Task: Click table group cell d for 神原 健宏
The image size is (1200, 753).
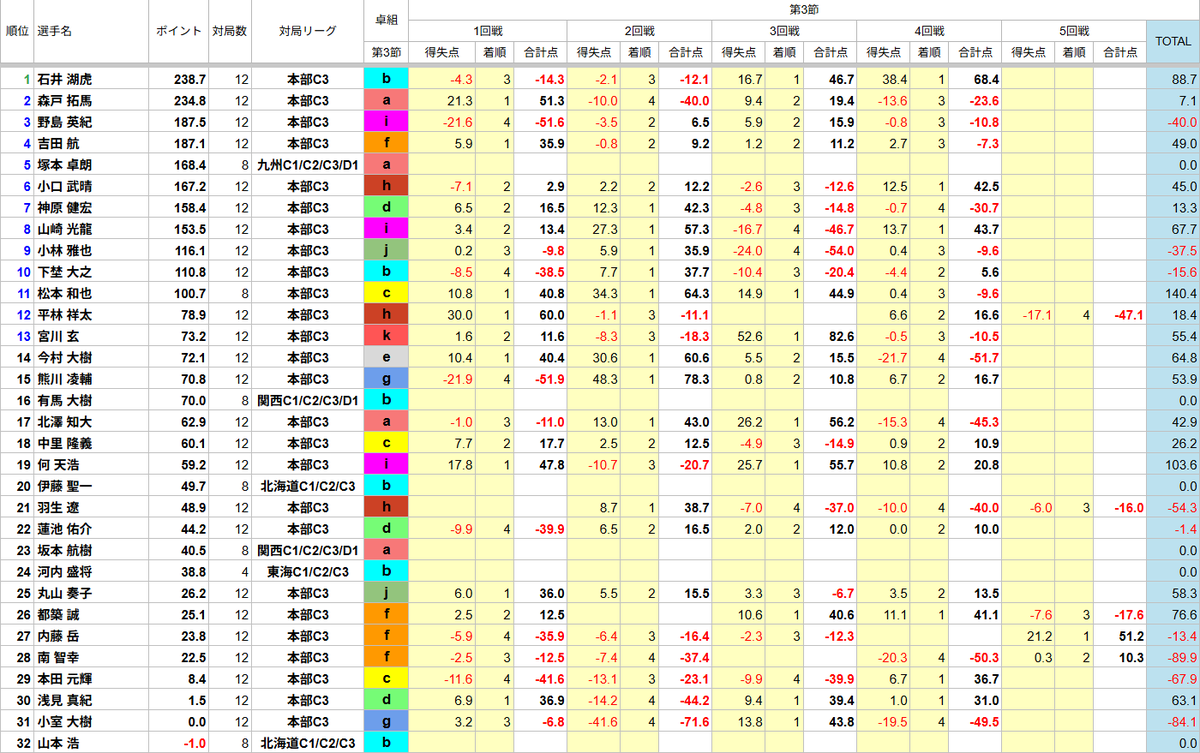Action: pos(386,207)
